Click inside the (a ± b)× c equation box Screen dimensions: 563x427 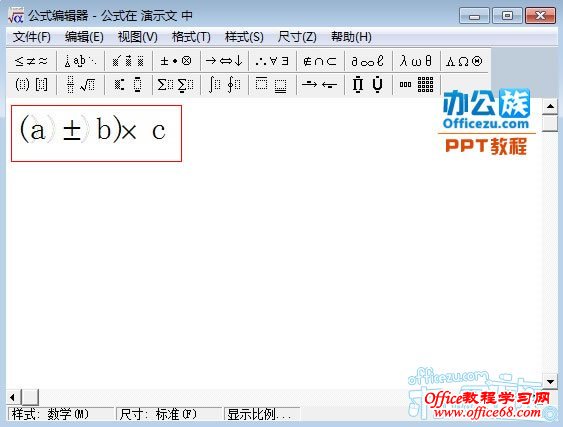96,133
